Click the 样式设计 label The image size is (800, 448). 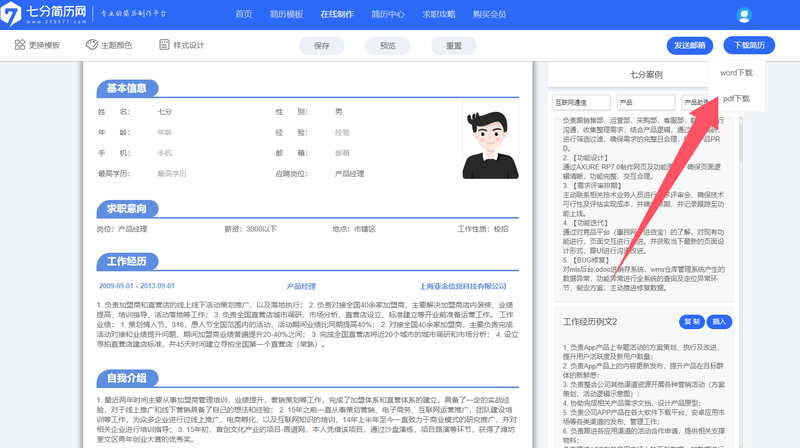coord(189,45)
